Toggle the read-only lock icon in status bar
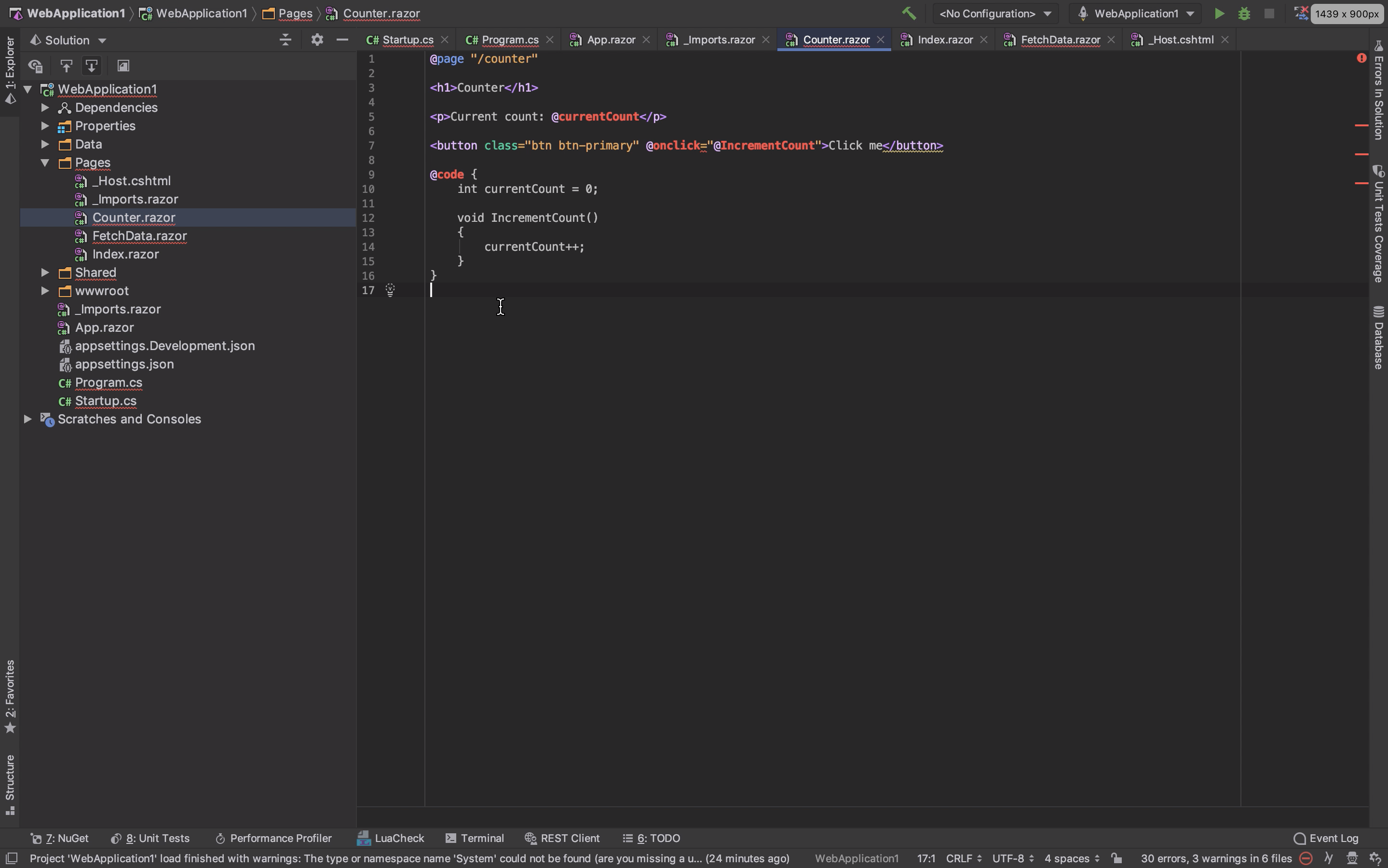Screen dimensions: 1388x868 1116,858
